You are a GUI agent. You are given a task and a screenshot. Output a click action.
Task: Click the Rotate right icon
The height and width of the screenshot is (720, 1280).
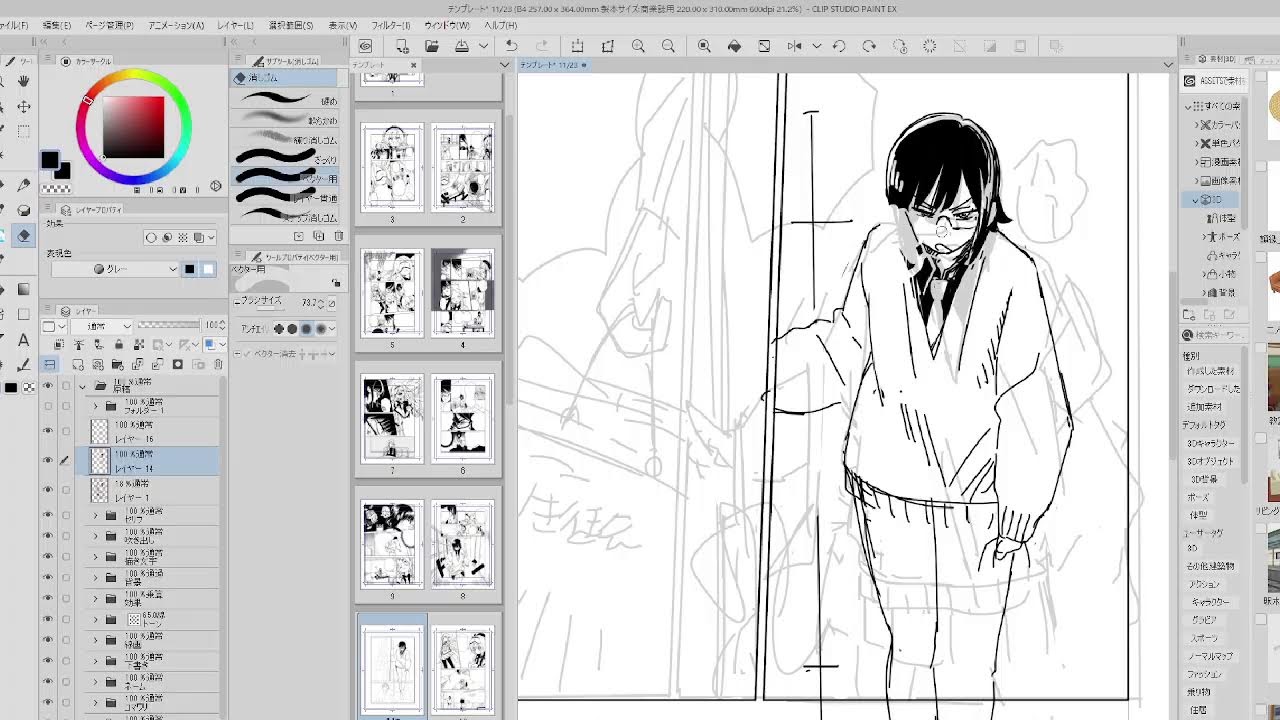coord(869,46)
